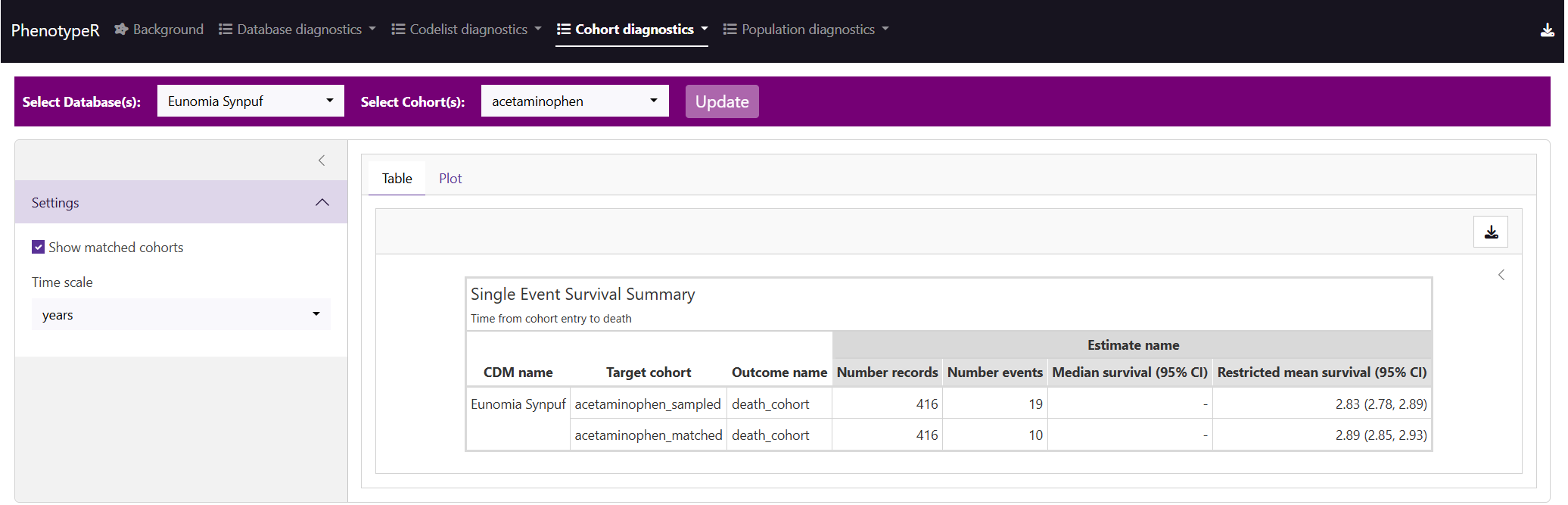Image resolution: width=1568 pixels, height=505 pixels.
Task: Open the Cohort diagnostics menu
Action: [633, 30]
